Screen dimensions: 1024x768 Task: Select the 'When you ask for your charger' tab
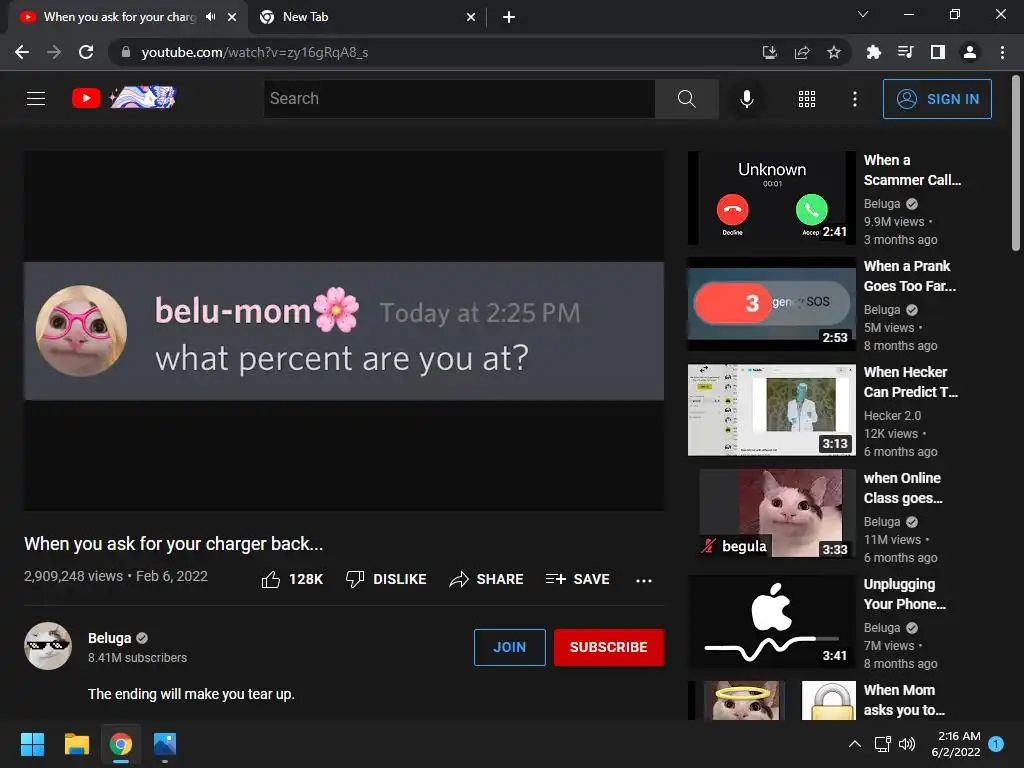[120, 17]
